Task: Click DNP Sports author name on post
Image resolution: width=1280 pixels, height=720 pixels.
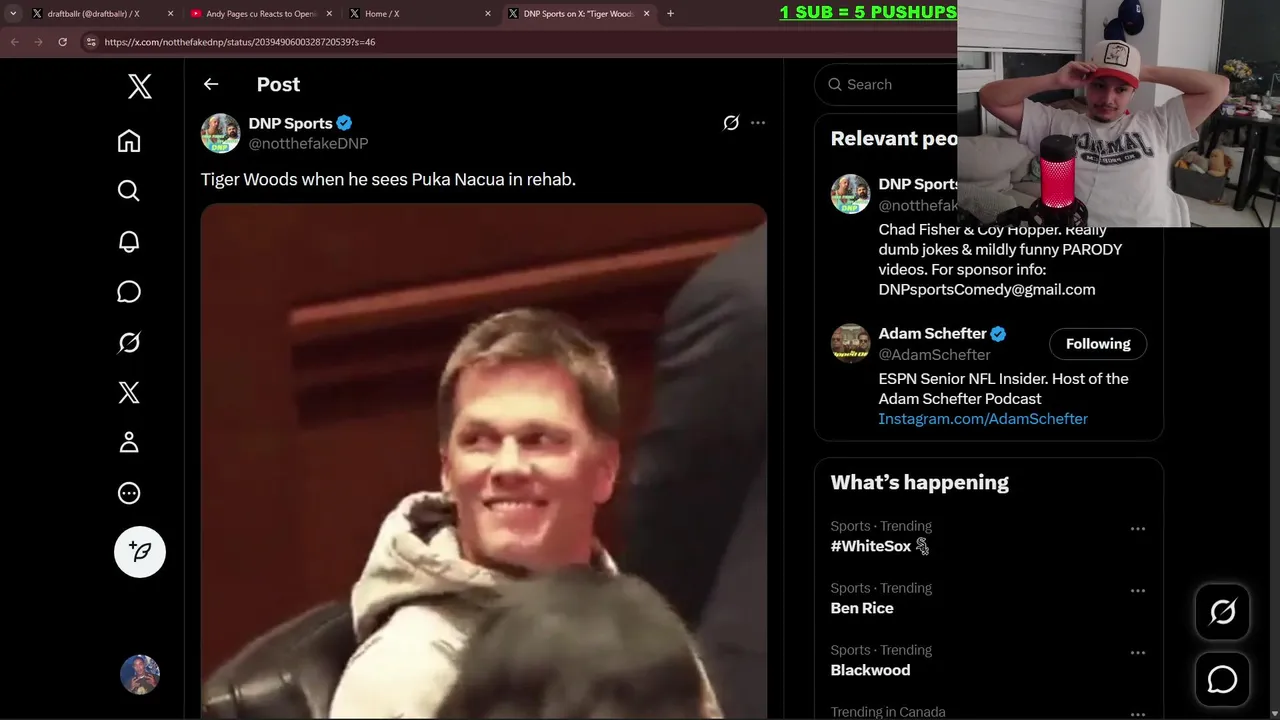Action: 291,123
